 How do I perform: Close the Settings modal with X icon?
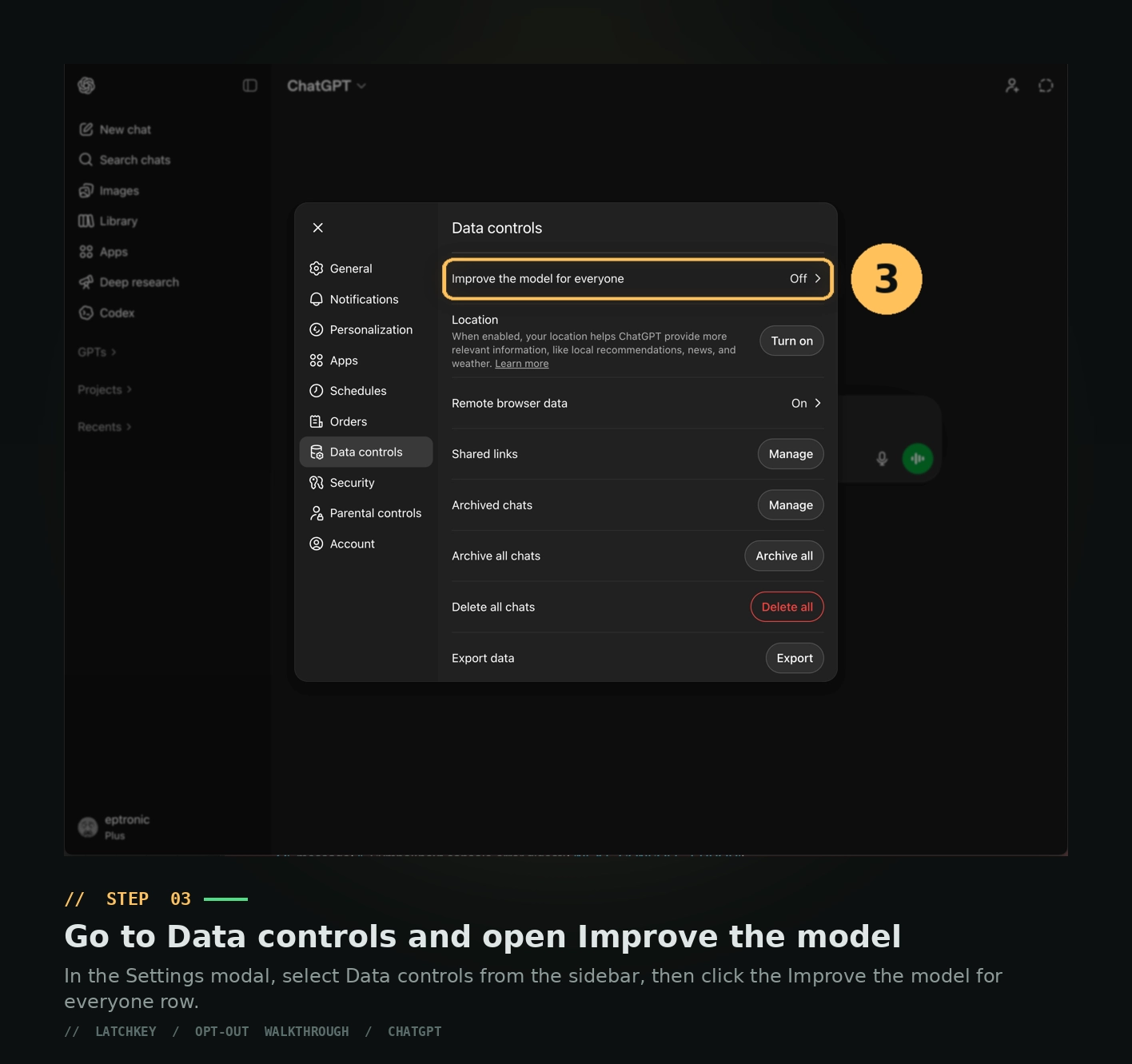318,228
